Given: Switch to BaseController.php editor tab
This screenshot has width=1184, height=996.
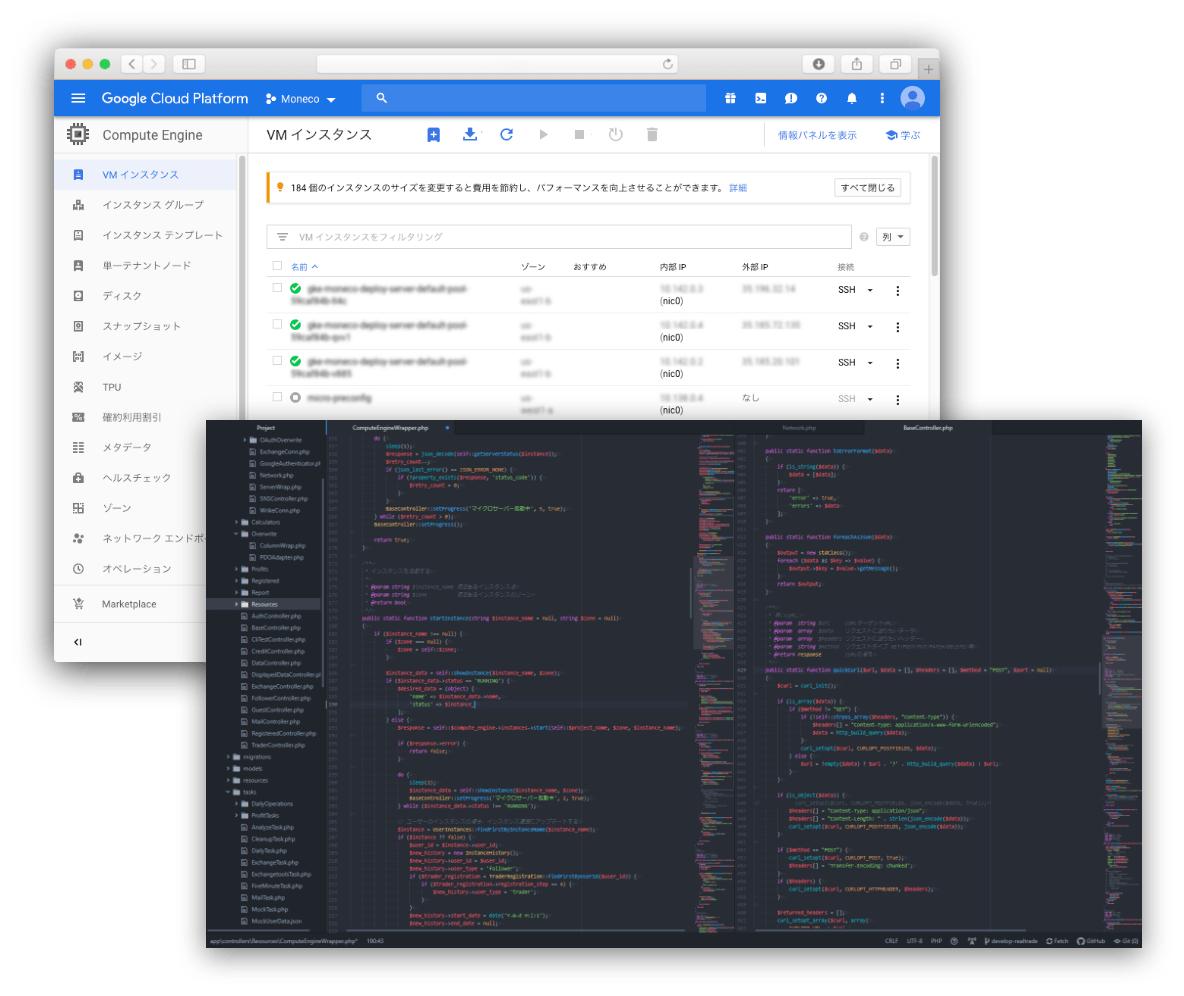Looking at the screenshot, I should click(927, 428).
